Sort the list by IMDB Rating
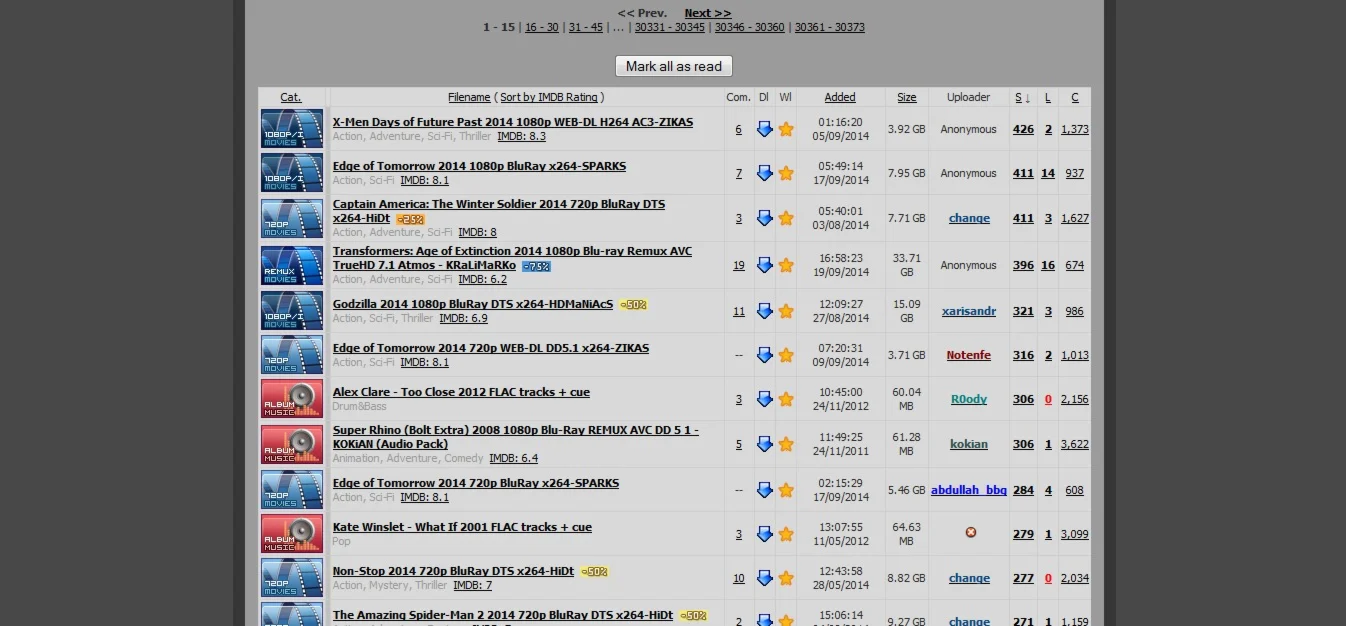This screenshot has width=1346, height=626. click(x=549, y=97)
